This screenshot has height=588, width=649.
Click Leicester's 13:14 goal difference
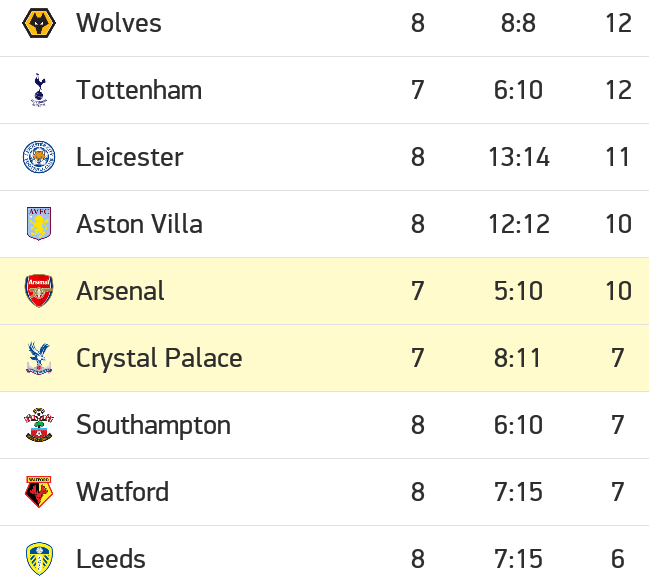click(x=519, y=157)
